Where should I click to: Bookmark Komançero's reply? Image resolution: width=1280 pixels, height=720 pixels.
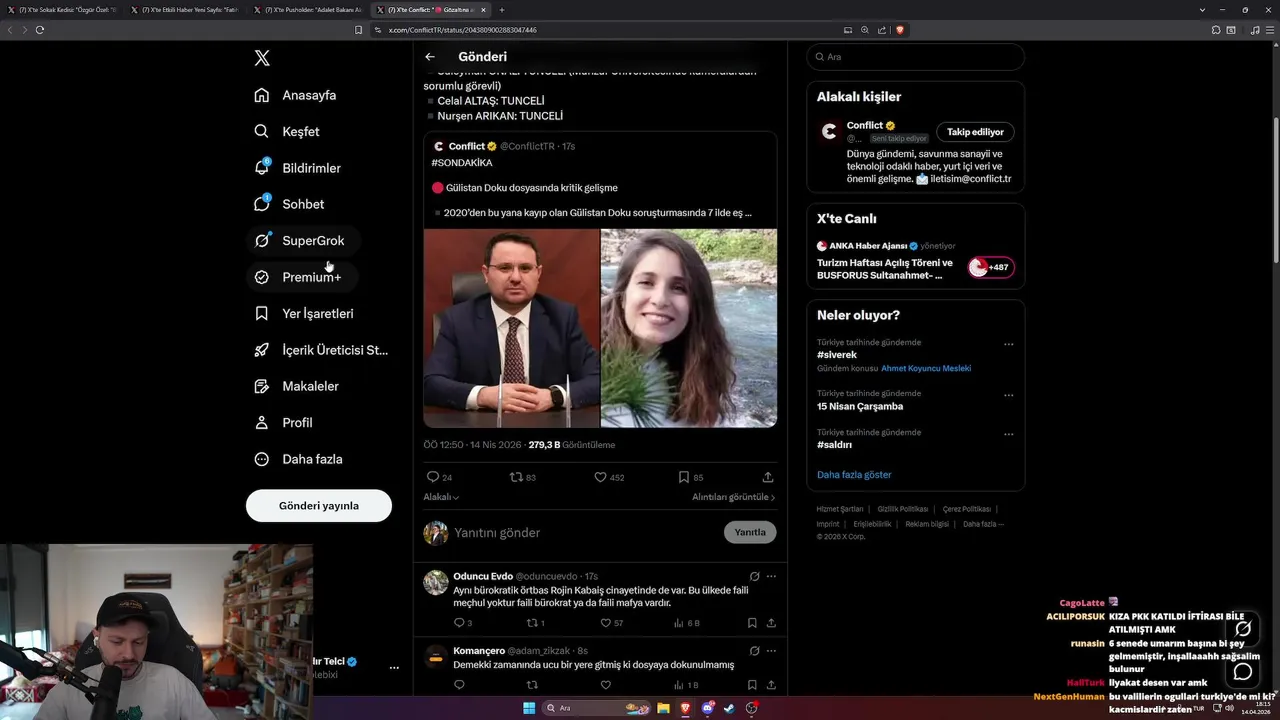point(752,685)
